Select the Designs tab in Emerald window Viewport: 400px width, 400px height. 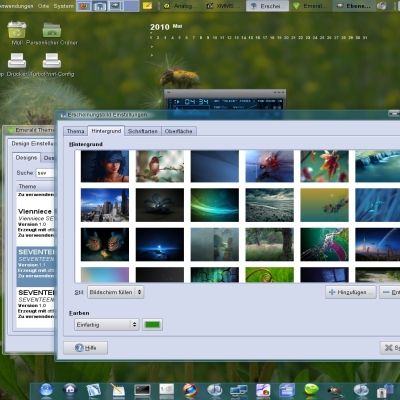click(x=26, y=157)
